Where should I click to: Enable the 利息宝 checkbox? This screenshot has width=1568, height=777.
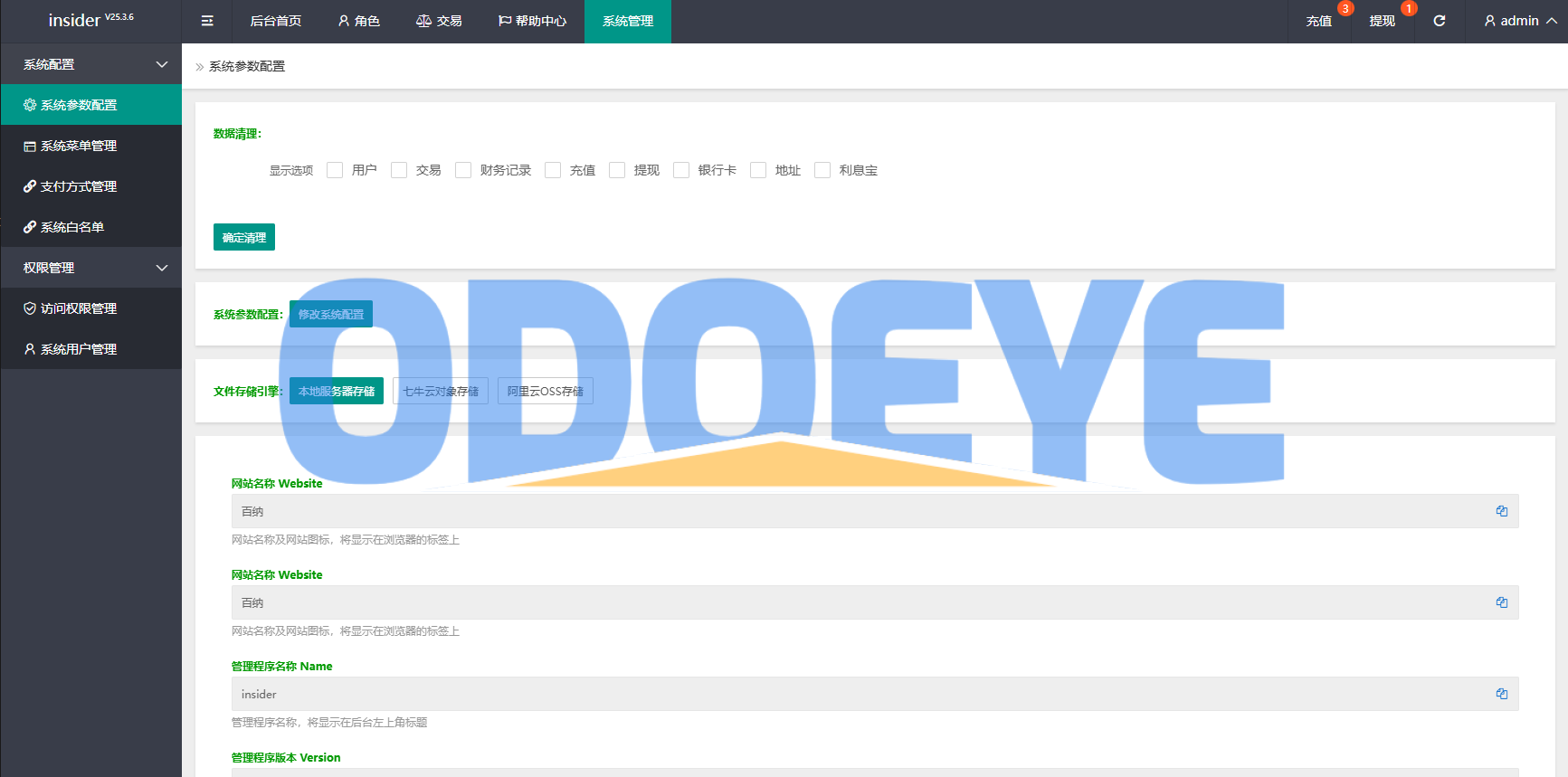[x=822, y=170]
